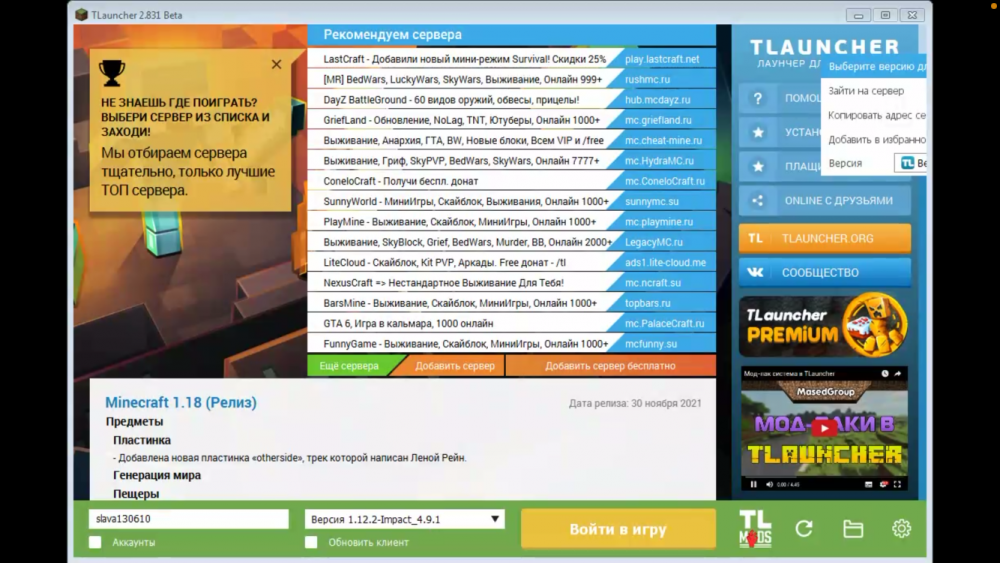Close the yellow trophy tip popup
This screenshot has width=1000, height=563.
click(x=276, y=64)
